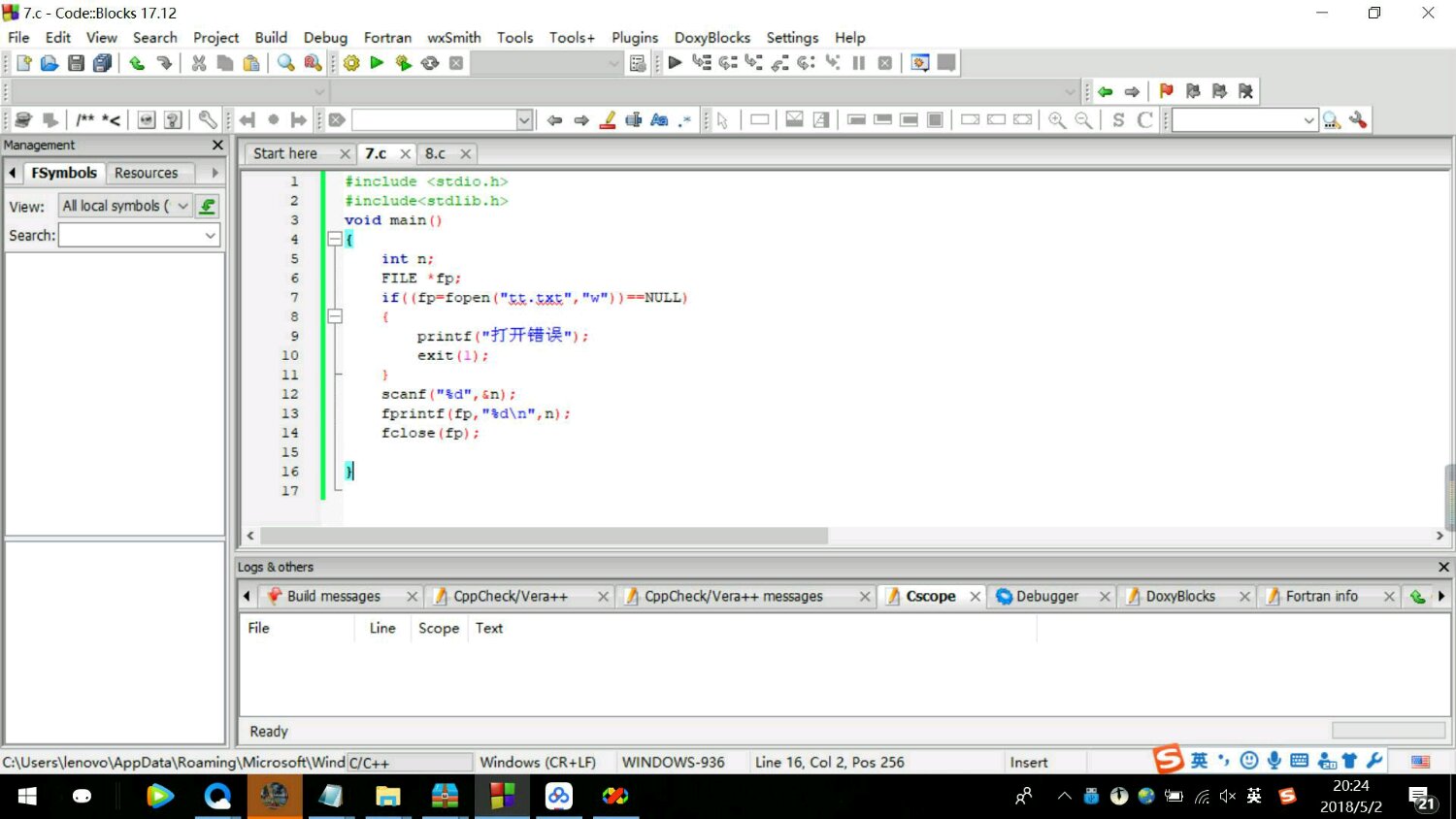The width and height of the screenshot is (1456, 819).
Task: Click the Build and run icon
Action: pos(404,63)
